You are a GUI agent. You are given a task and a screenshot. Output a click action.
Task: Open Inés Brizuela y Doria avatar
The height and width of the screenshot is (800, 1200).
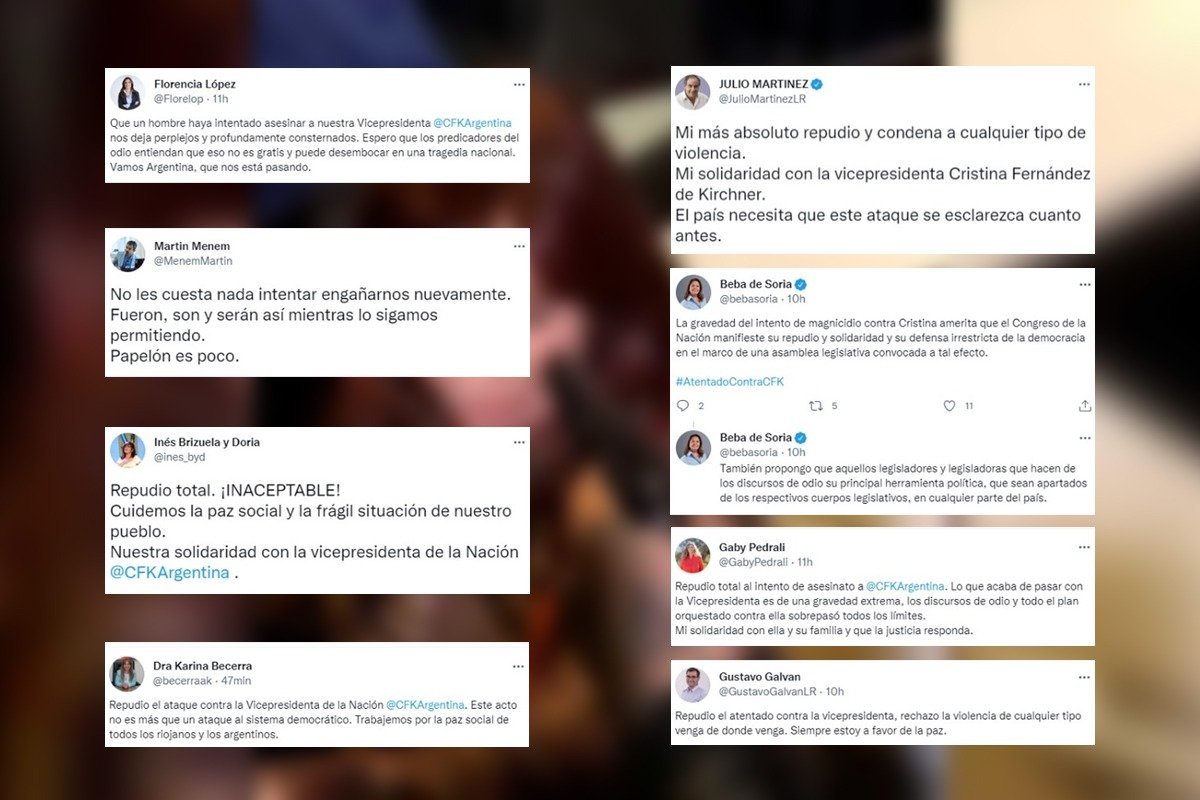(127, 451)
